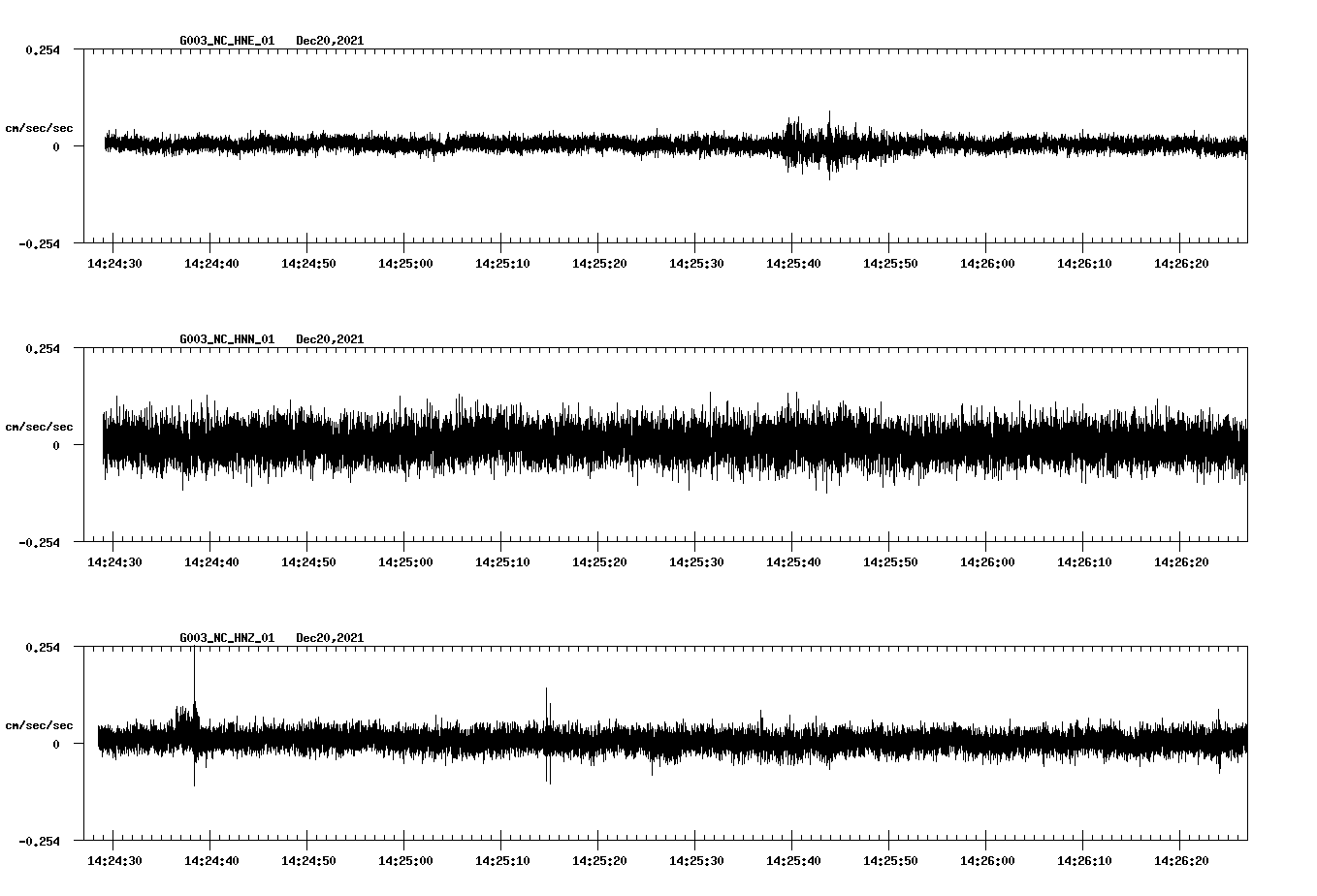Click the Dec20,2021 date on HNE plot
Image resolution: width=1317 pixels, height=896 pixels.
[330, 41]
